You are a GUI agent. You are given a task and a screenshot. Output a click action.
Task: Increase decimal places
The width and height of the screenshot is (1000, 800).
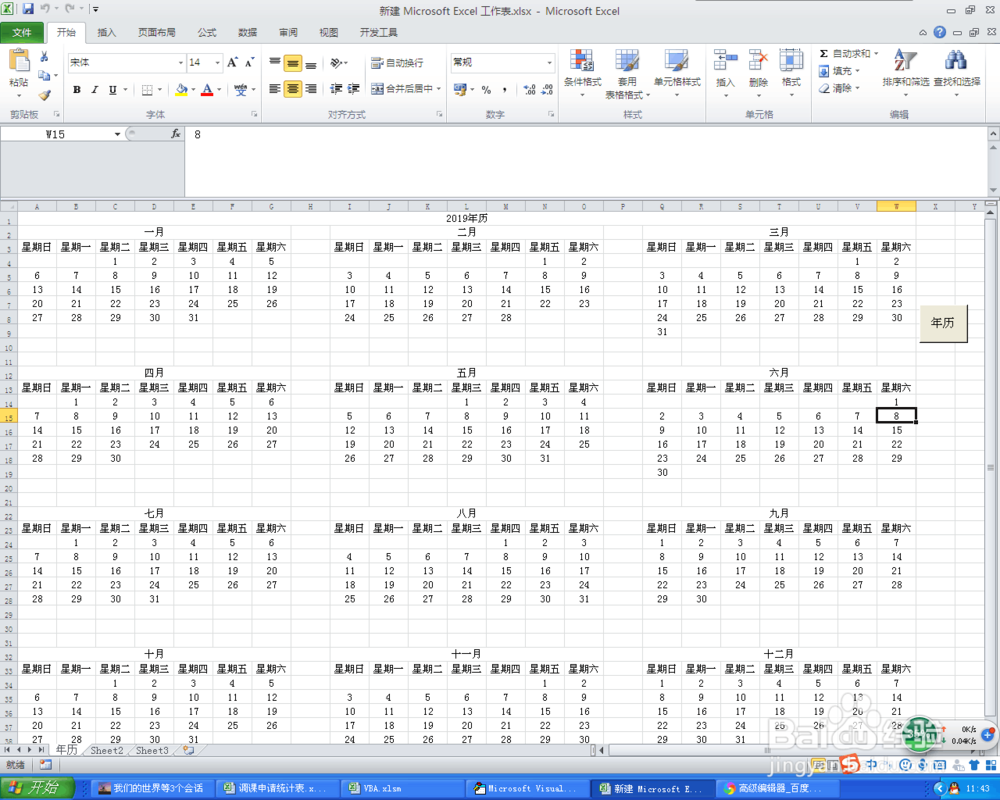(x=529, y=89)
